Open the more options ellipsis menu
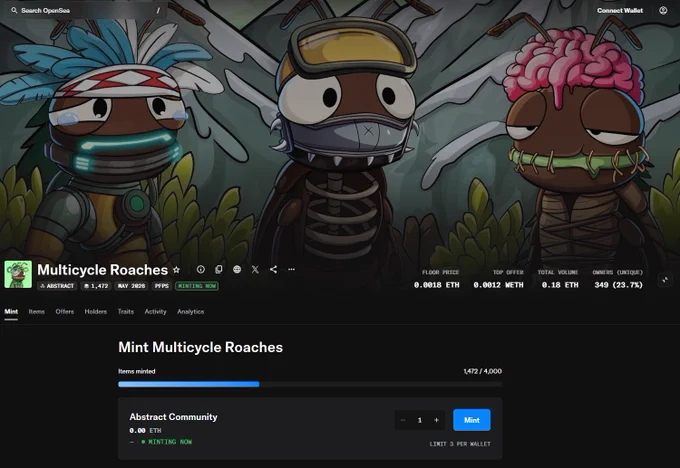The image size is (680, 468). [291, 269]
